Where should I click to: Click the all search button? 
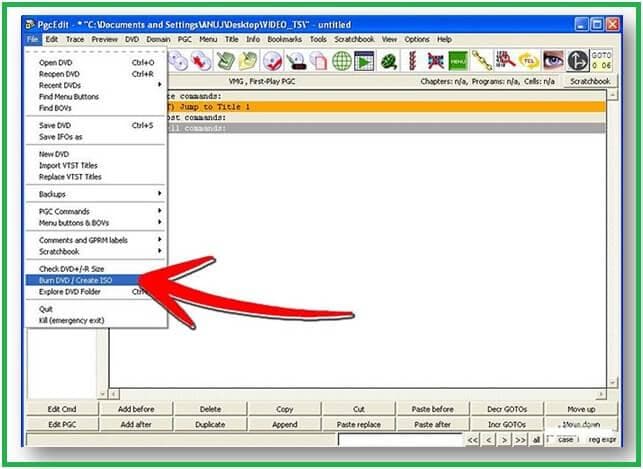(536, 439)
